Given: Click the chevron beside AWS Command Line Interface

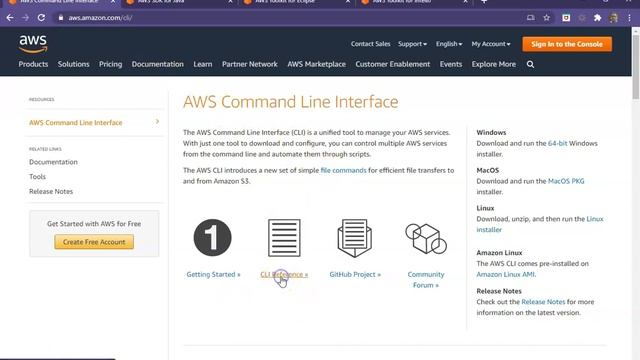Looking at the screenshot, I should [157, 122].
